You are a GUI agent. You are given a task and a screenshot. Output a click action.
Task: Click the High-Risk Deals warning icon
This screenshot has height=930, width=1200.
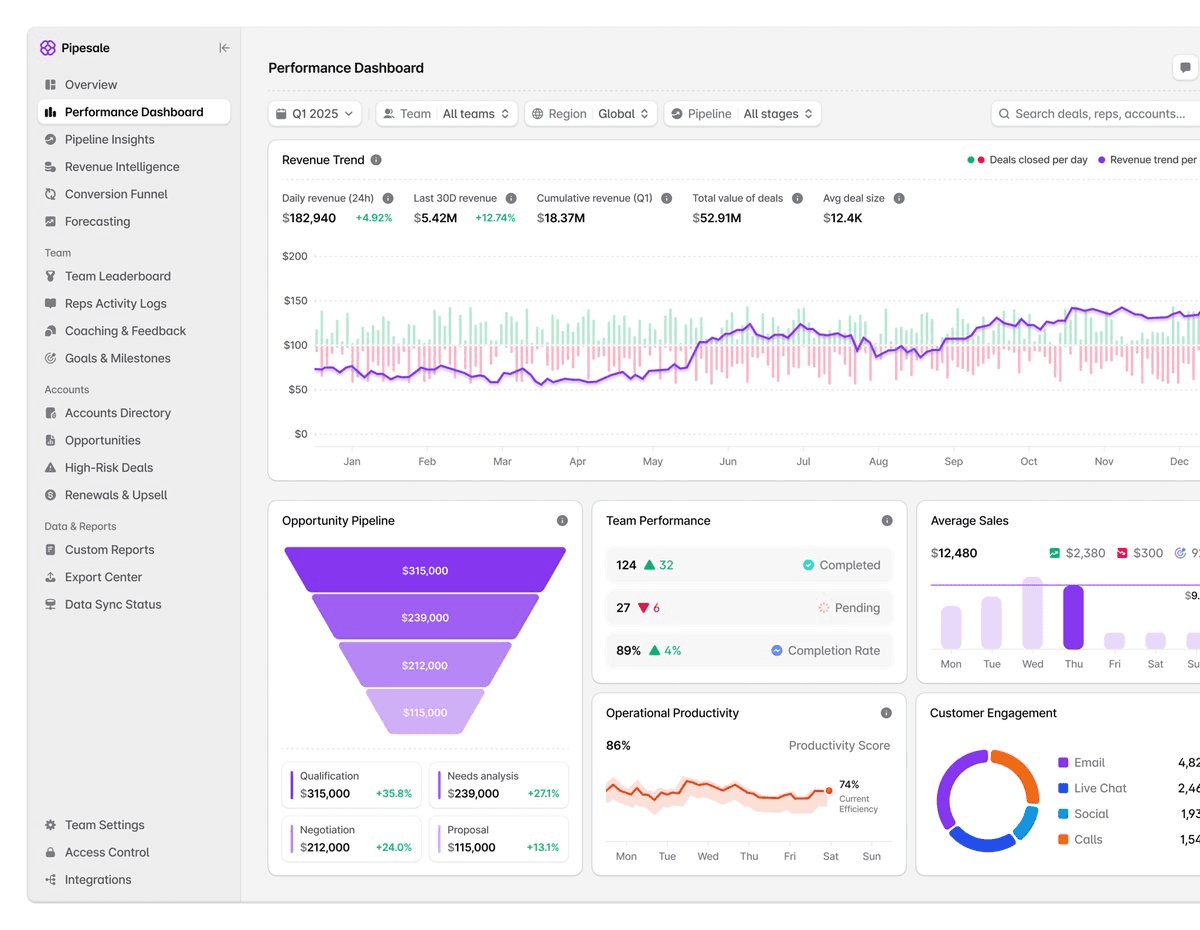tap(51, 468)
